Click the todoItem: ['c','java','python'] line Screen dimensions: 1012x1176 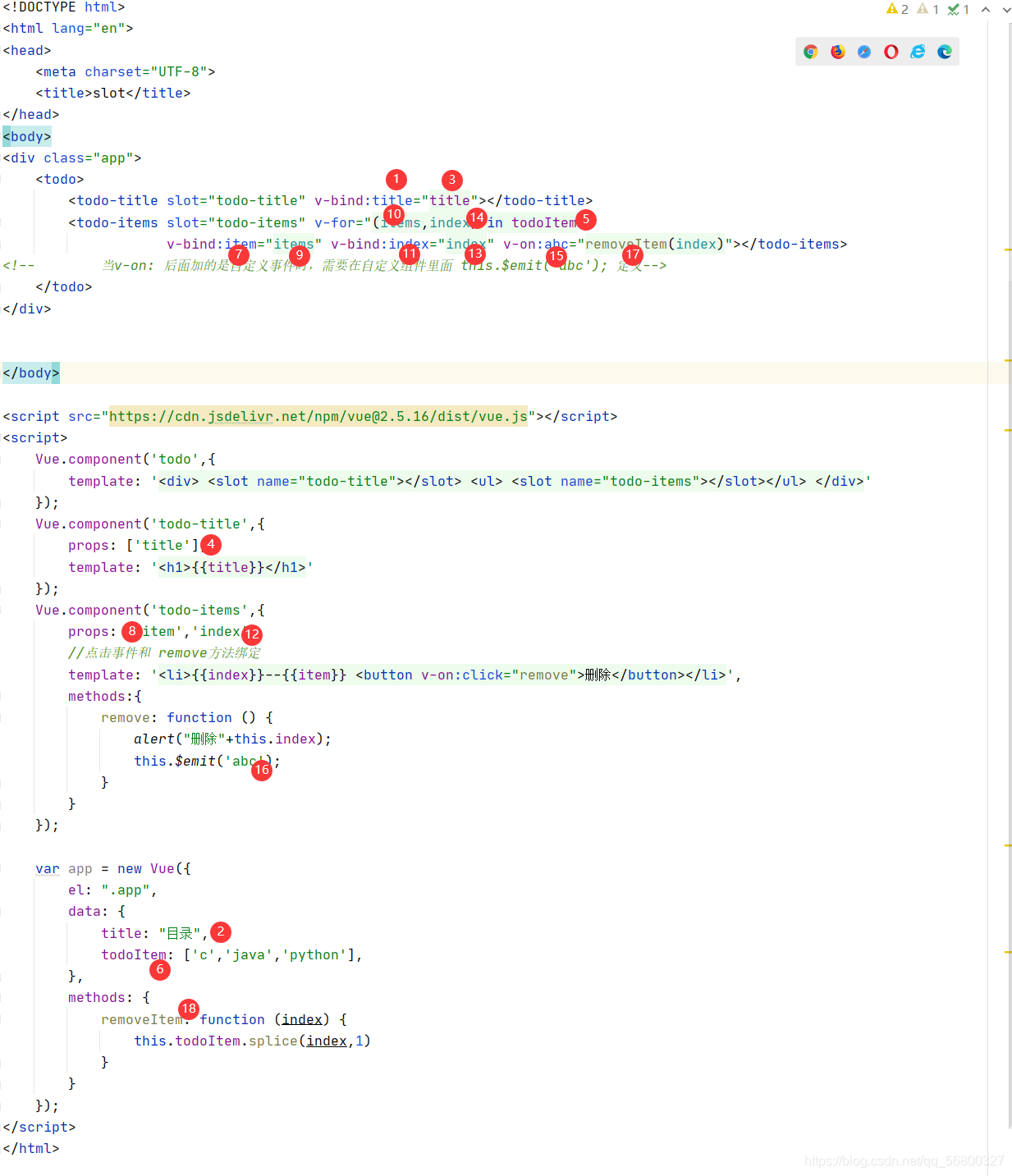[231, 955]
